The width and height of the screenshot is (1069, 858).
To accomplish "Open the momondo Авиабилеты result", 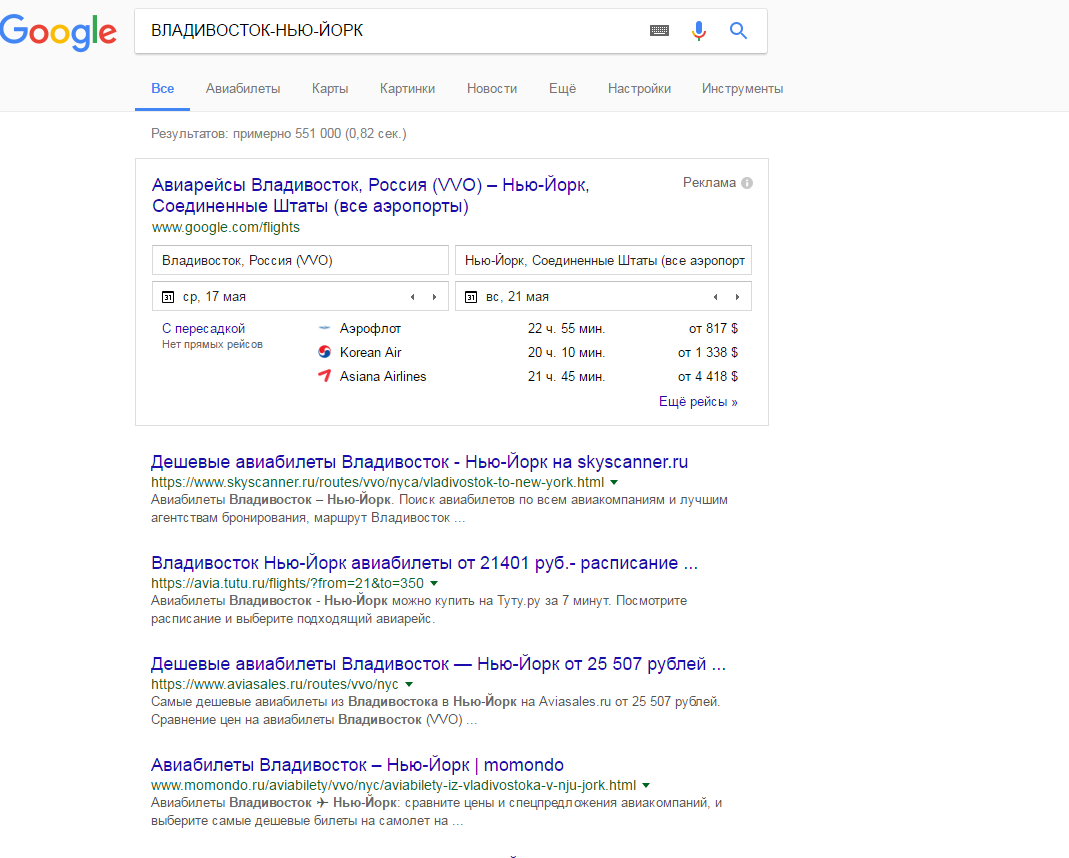I will [357, 765].
